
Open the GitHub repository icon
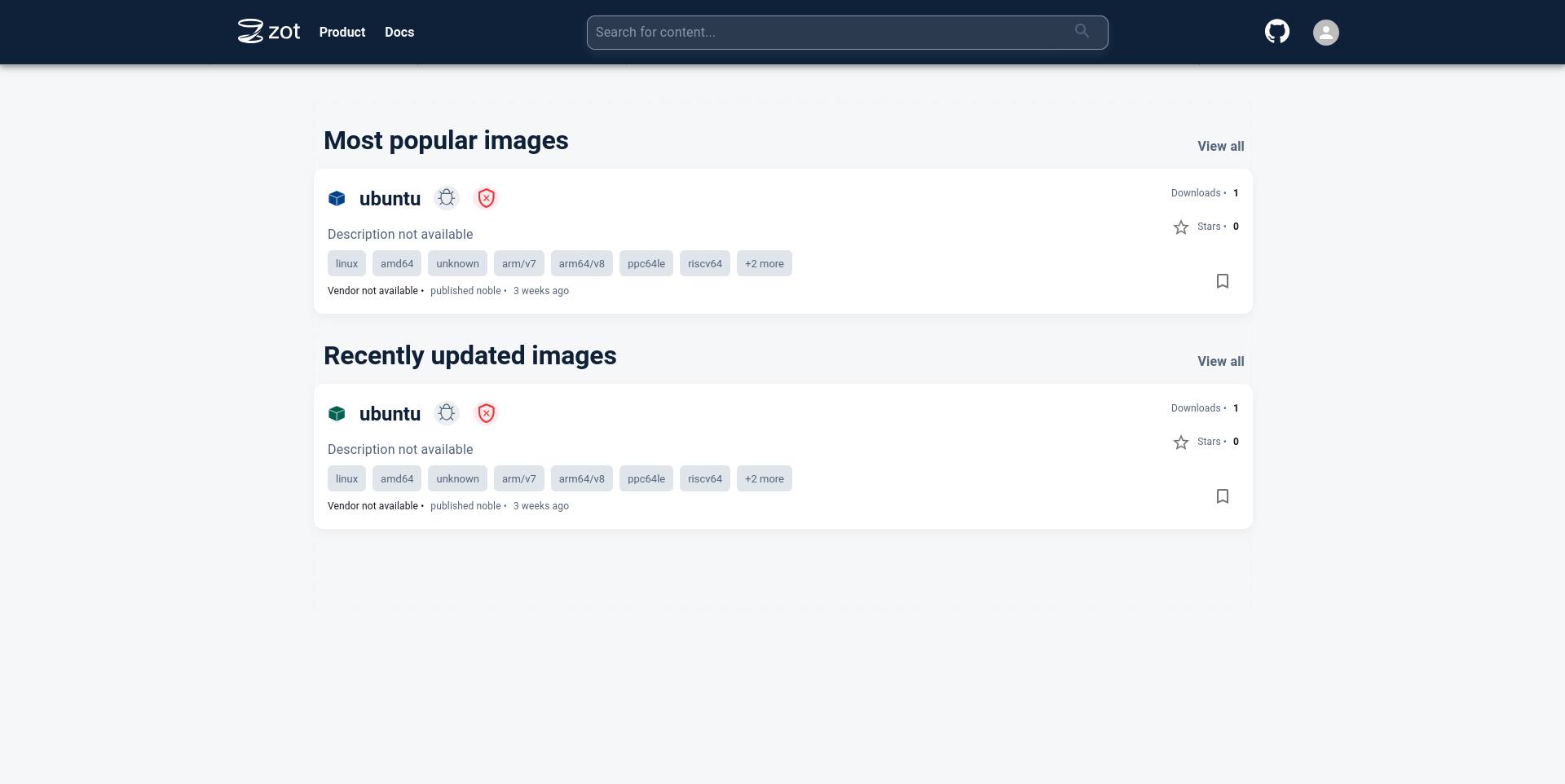(1276, 32)
